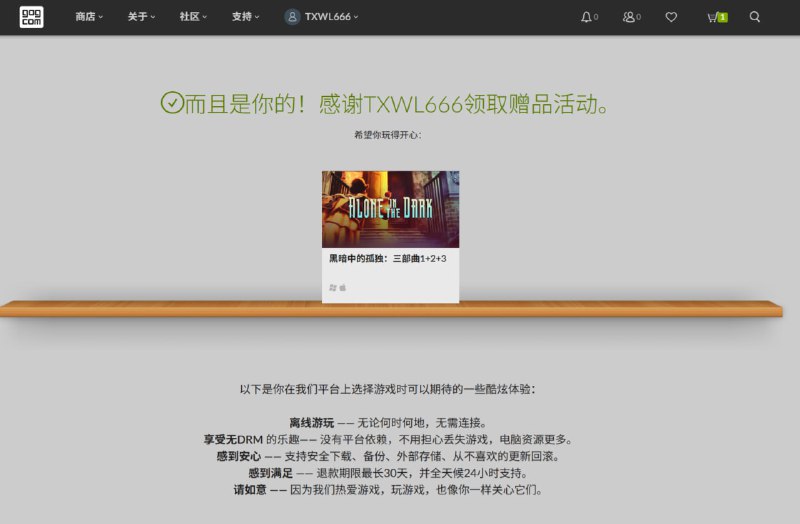Open the notifications bell
Screen dimensions: 800x524
[x=589, y=17]
